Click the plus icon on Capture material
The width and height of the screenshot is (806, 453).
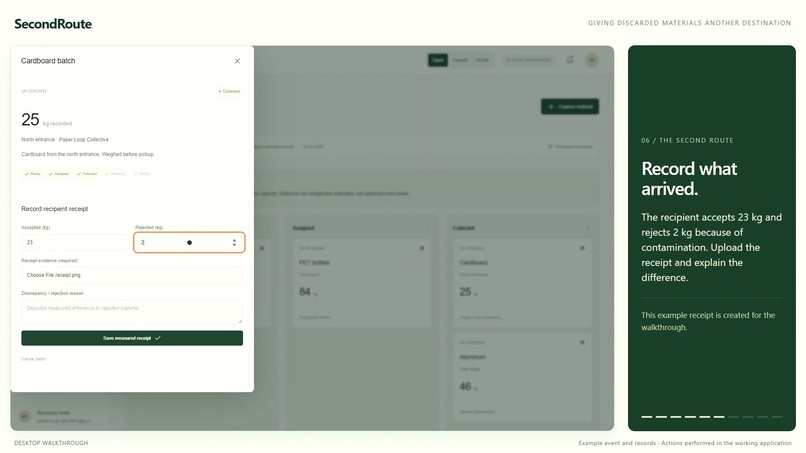click(551, 106)
